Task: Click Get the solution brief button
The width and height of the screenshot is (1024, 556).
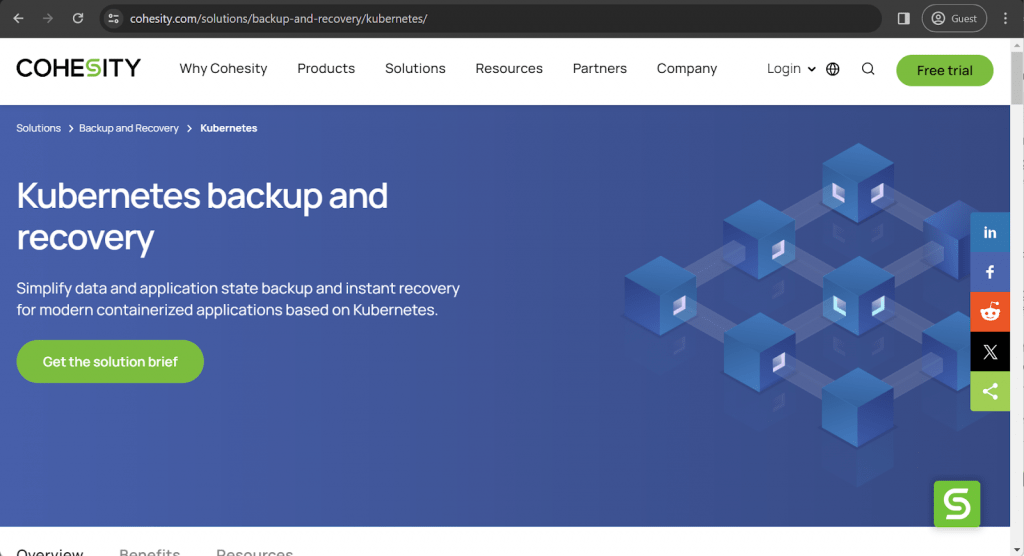Action: coord(110,362)
